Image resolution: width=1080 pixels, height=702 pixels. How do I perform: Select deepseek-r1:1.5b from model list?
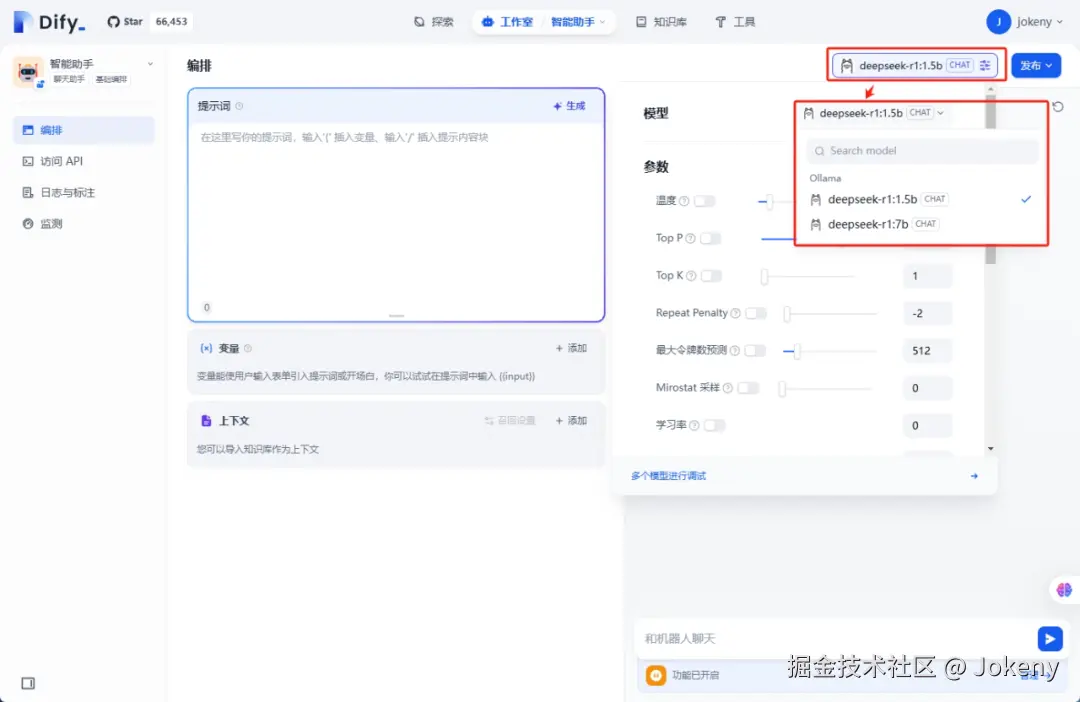pyautogui.click(x=922, y=199)
